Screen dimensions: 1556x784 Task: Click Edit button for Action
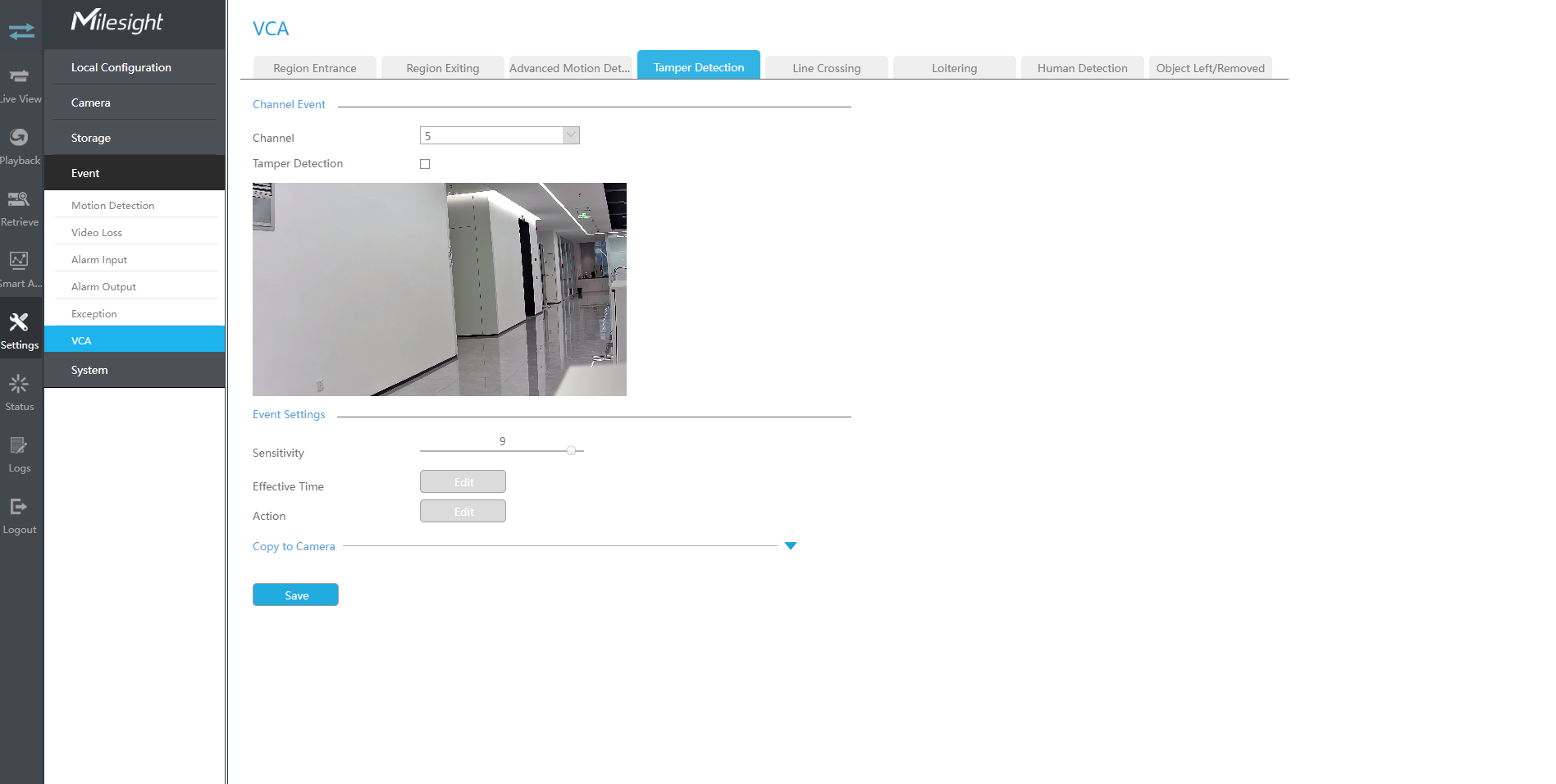pos(463,512)
